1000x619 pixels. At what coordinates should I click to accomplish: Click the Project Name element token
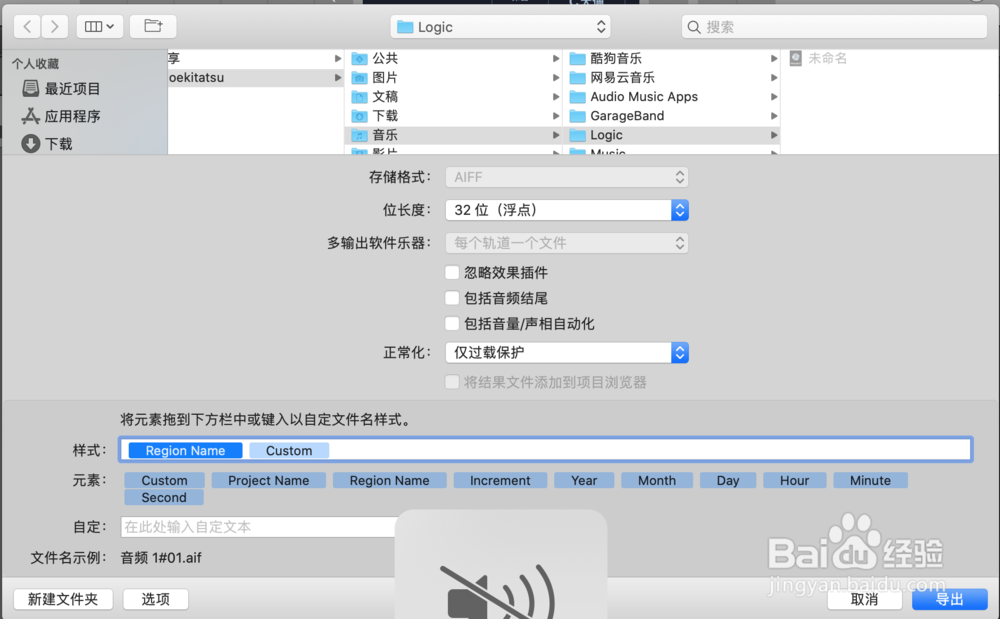(x=268, y=481)
